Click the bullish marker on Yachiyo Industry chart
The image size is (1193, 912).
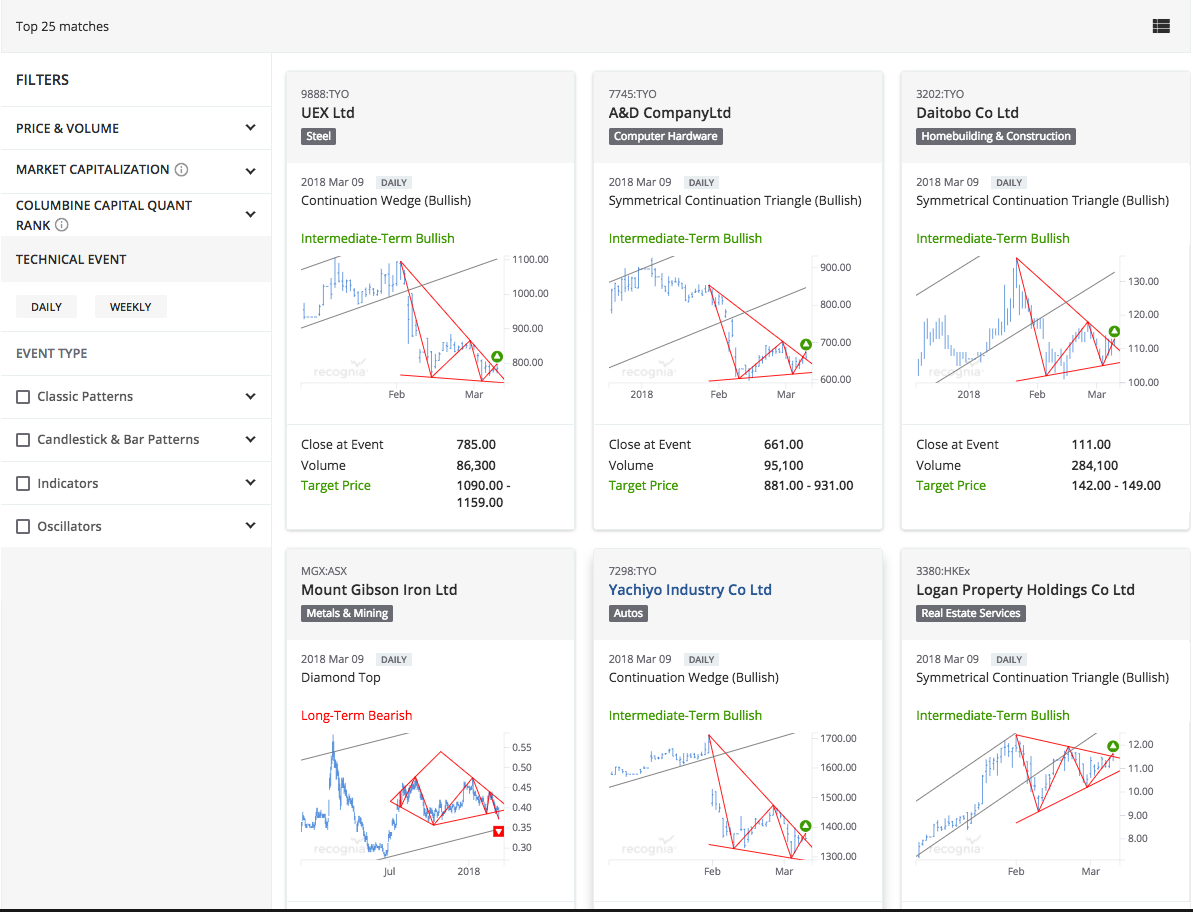(x=805, y=826)
